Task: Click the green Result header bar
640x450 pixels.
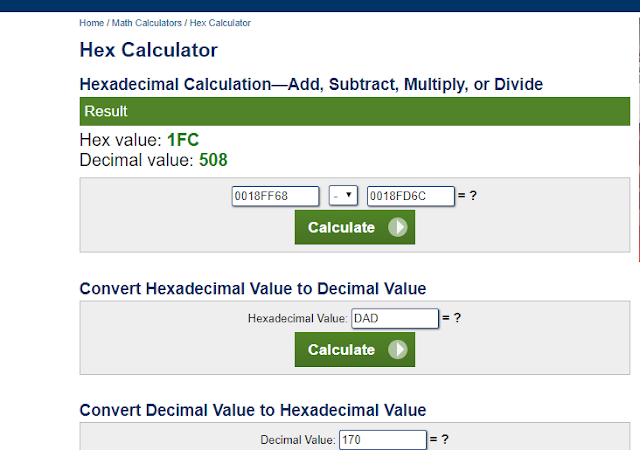Action: [355, 111]
